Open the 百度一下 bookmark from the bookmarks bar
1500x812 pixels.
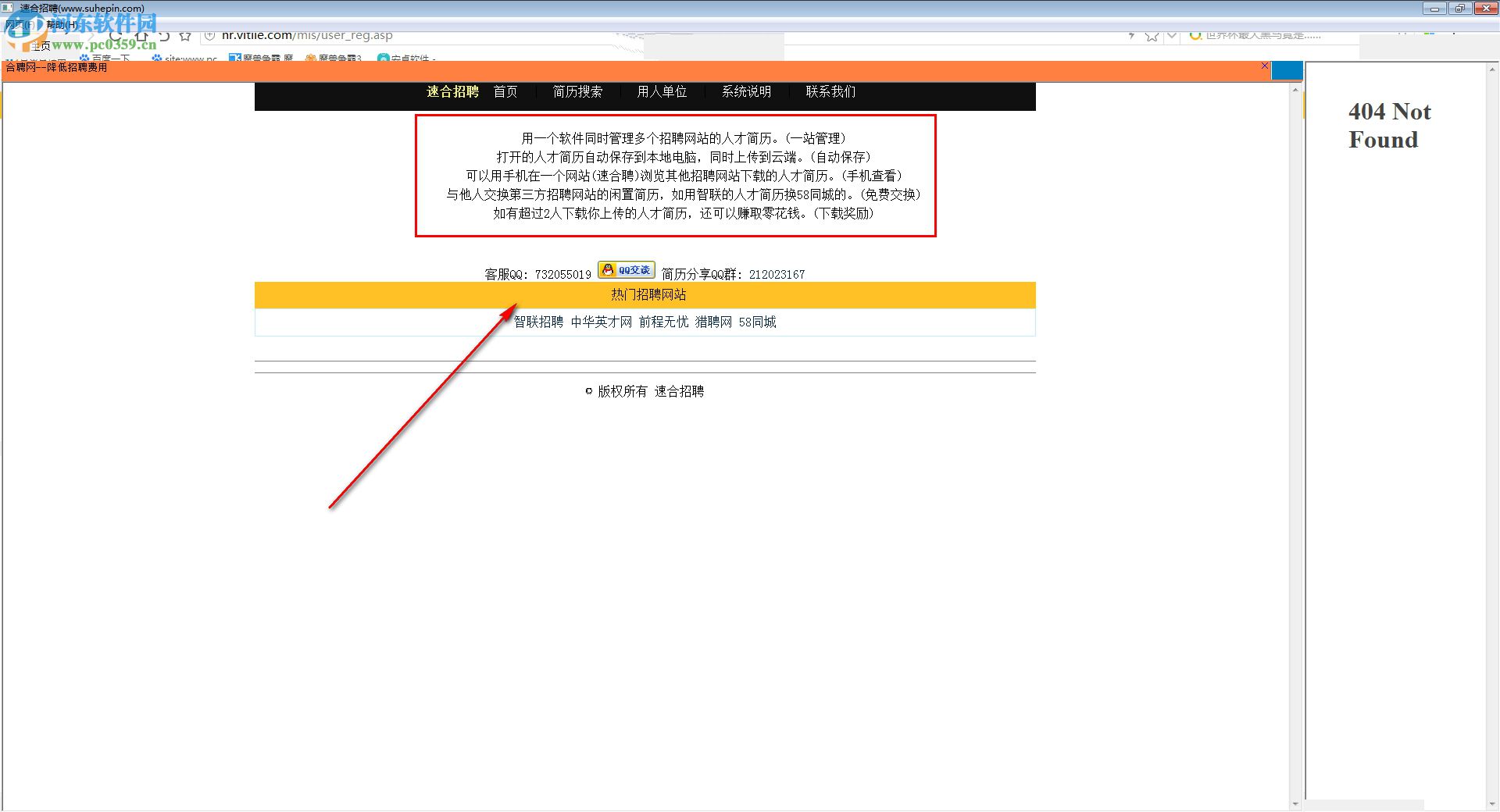109,59
